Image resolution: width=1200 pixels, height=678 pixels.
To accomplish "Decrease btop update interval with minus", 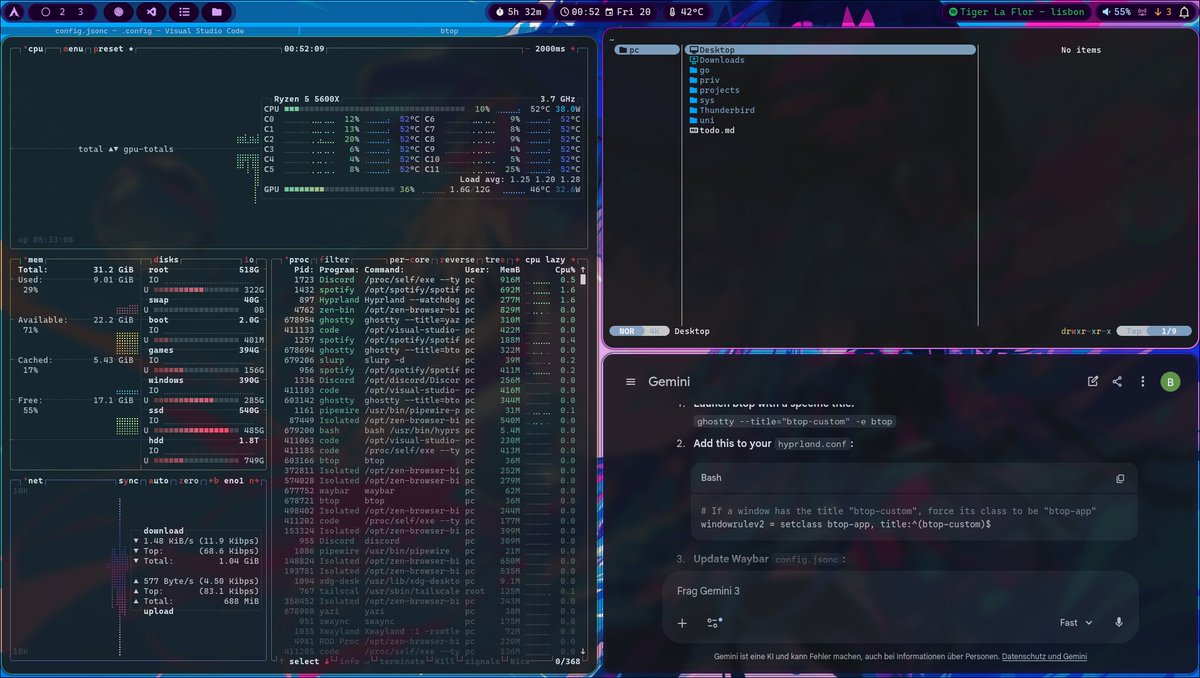I will pyautogui.click(x=528, y=48).
